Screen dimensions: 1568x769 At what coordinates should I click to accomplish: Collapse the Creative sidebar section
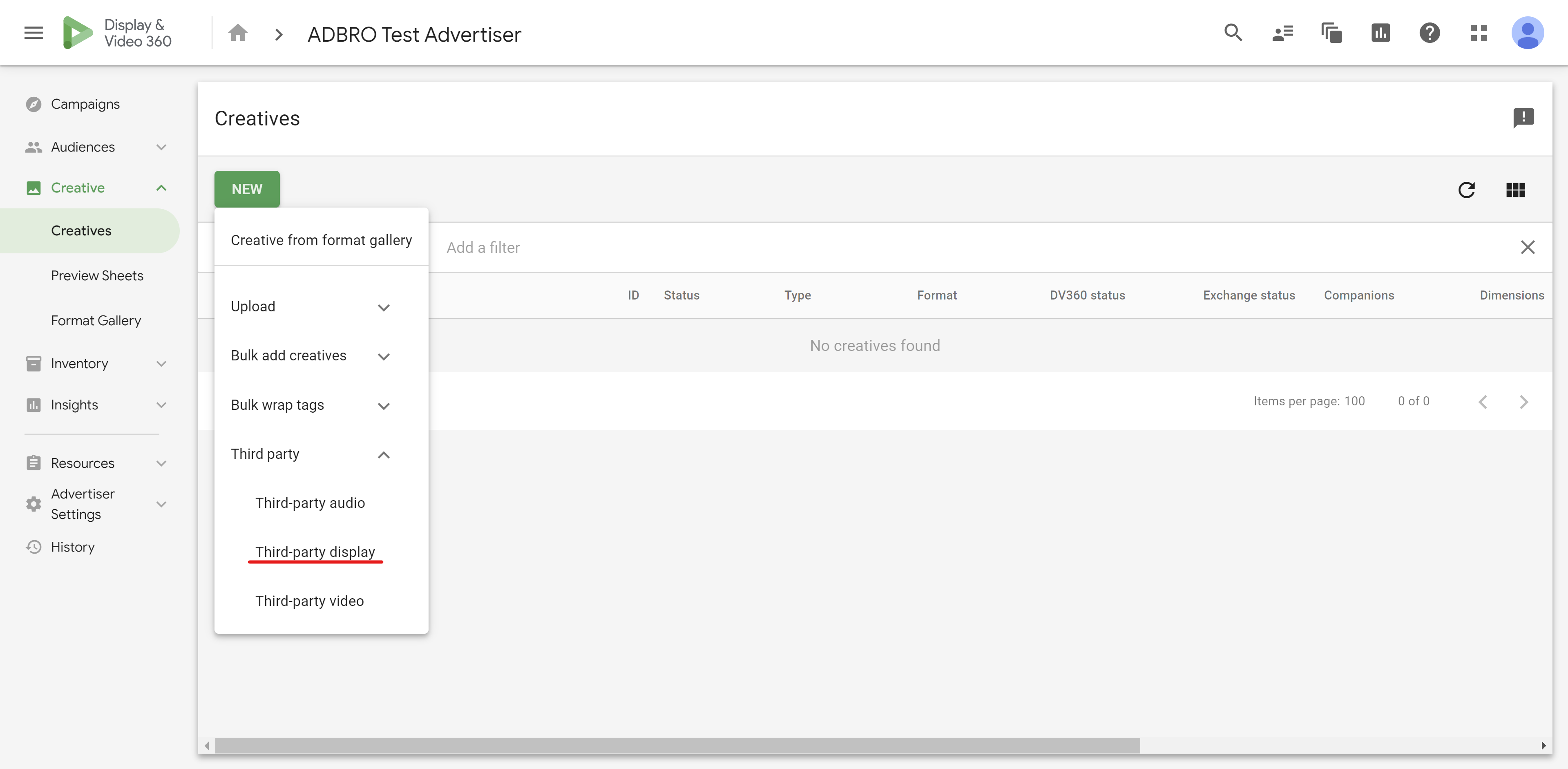click(x=161, y=188)
